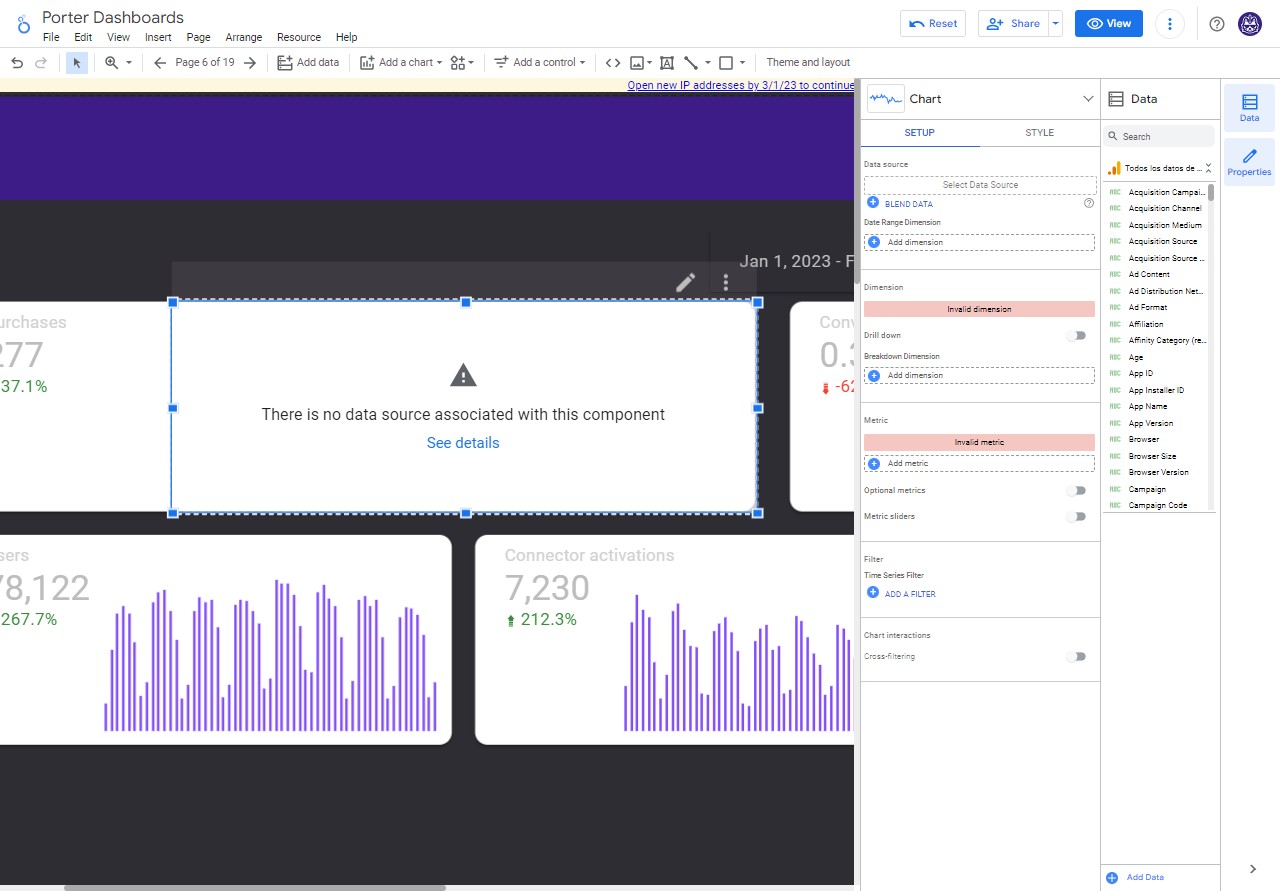
Task: Click the See details link
Action: [463, 443]
